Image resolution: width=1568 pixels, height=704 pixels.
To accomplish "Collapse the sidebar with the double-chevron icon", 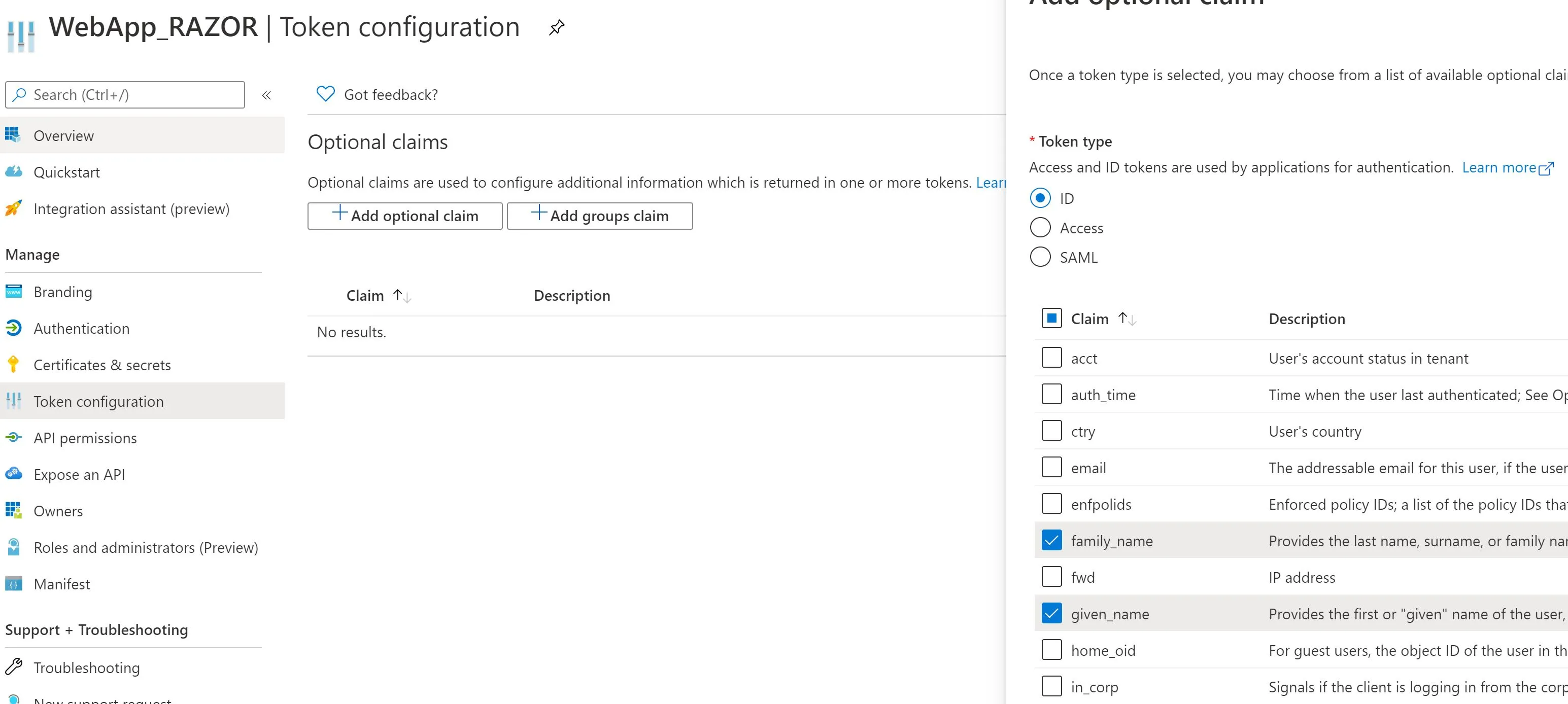I will tap(266, 95).
